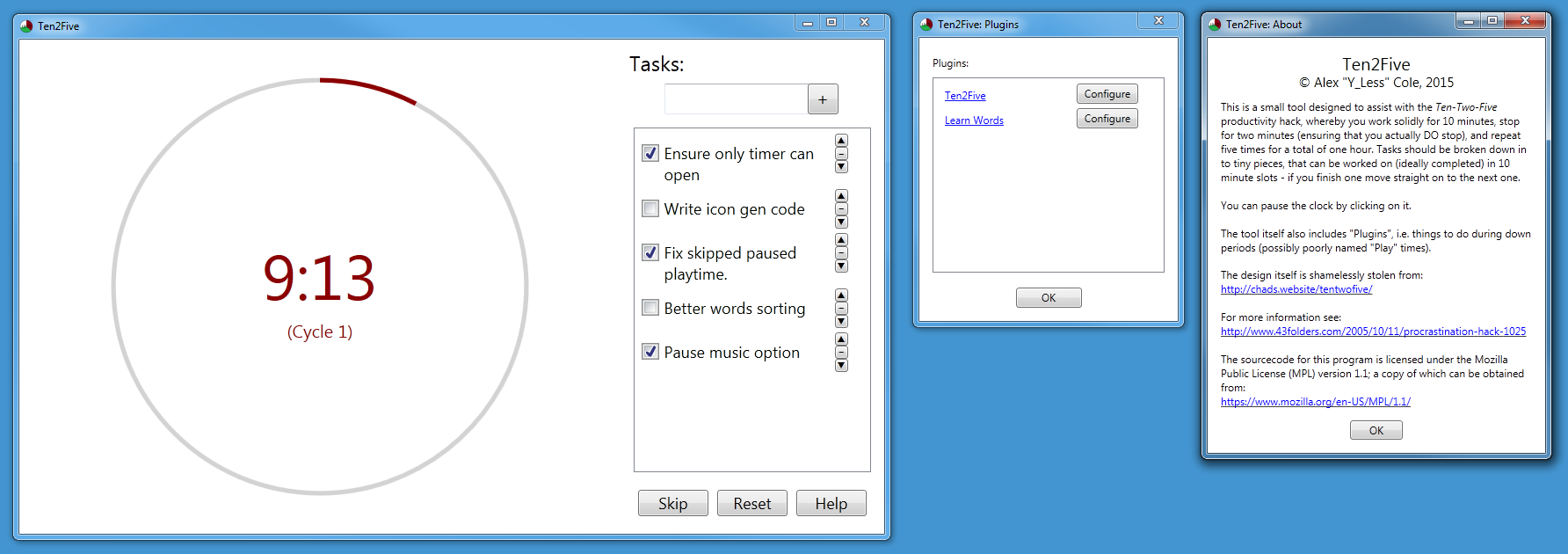Open chads.website/tentwofive link
This screenshot has height=554, width=1568.
[x=1296, y=289]
